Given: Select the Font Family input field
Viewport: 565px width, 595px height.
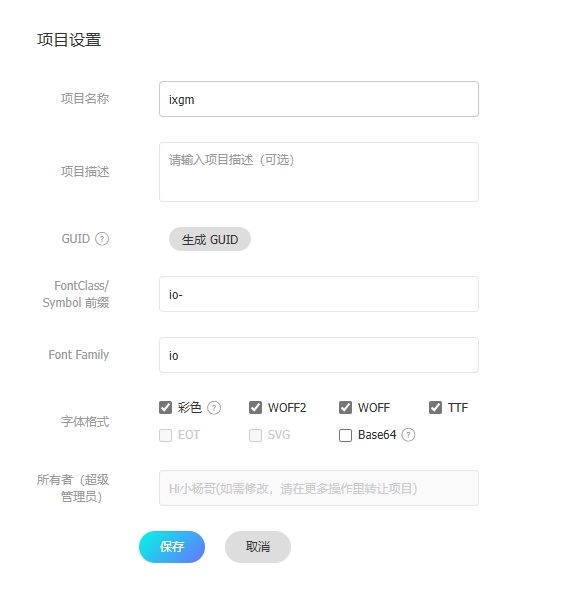Looking at the screenshot, I should point(319,355).
